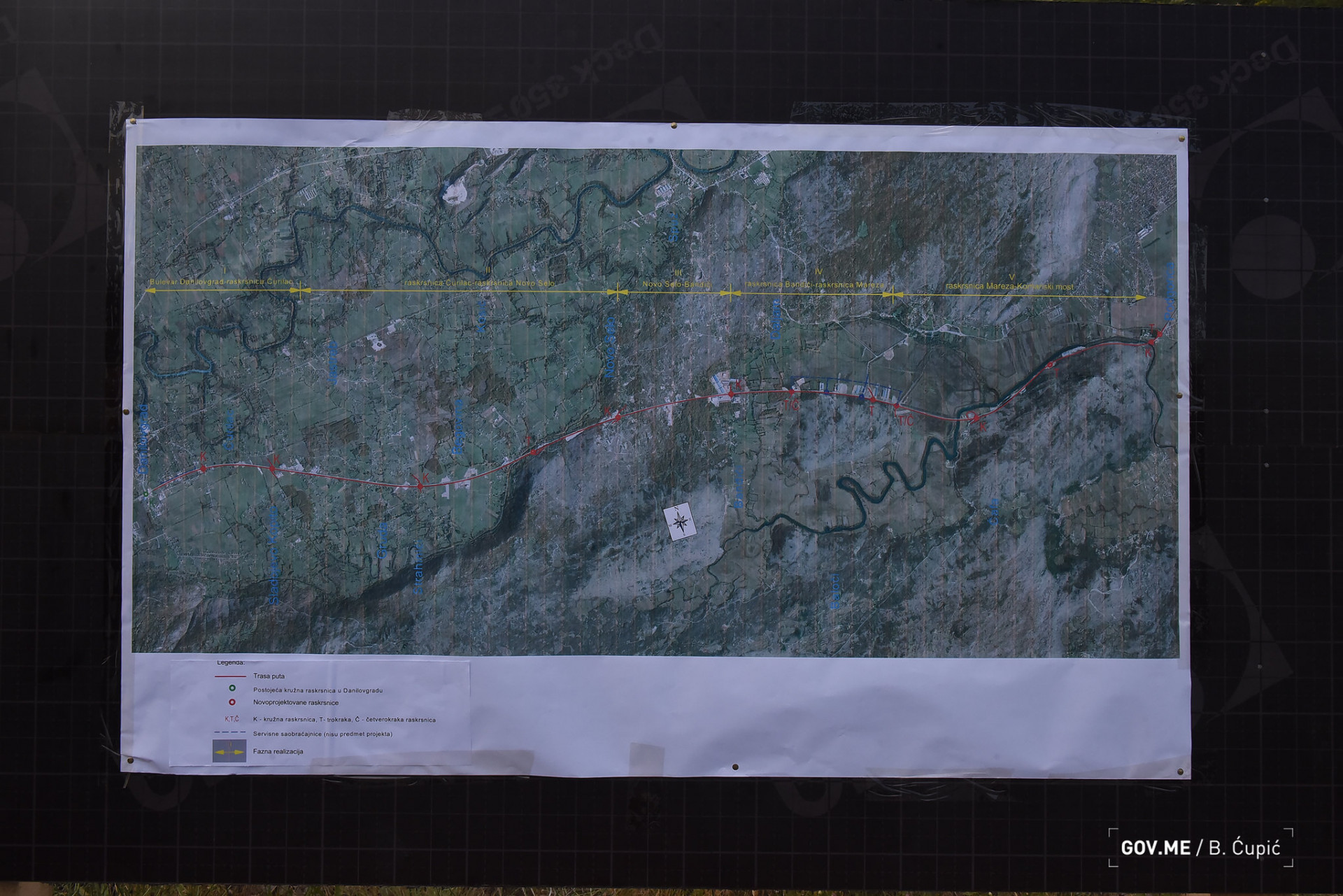Click existing green roundabout at Danilovgrad
The width and height of the screenshot is (1343, 896).
pyautogui.click(x=146, y=495)
